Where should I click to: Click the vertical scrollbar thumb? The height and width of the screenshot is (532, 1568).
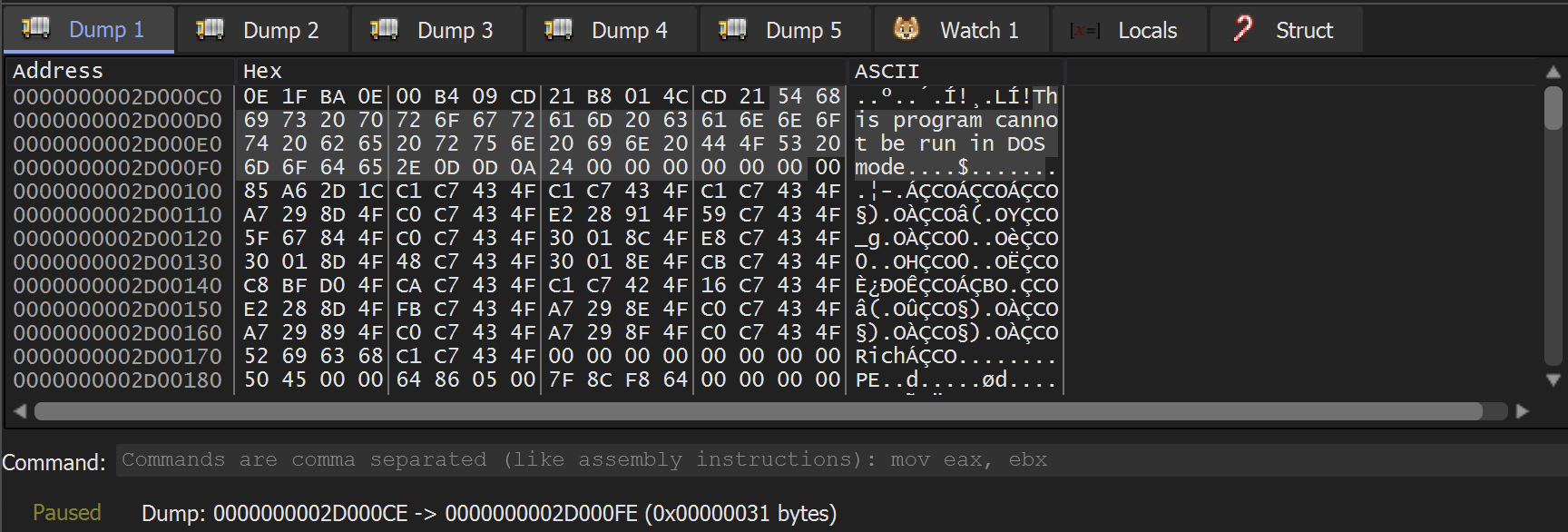coord(1553,108)
